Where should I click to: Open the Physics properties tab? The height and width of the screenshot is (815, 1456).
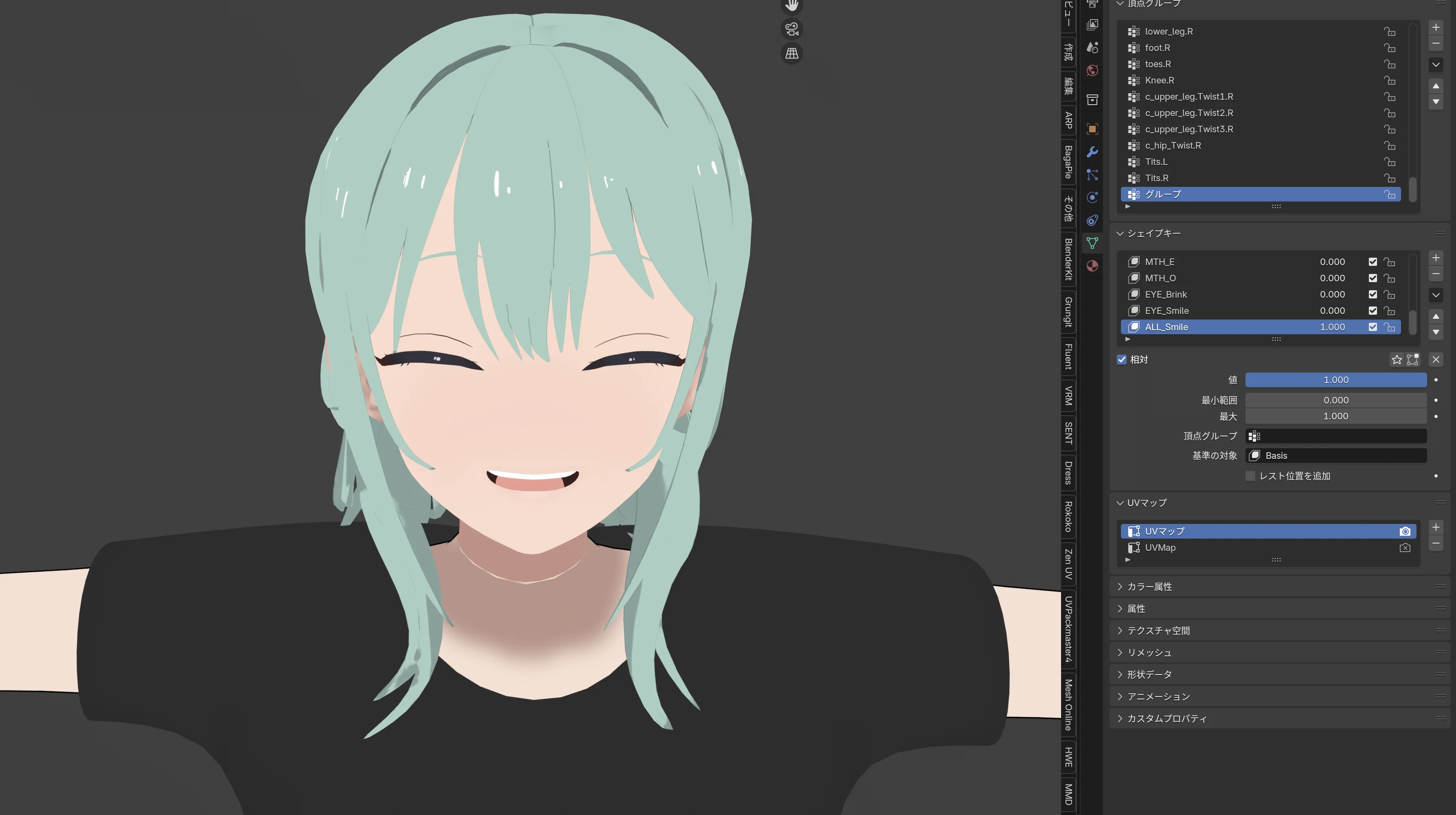tap(1092, 197)
